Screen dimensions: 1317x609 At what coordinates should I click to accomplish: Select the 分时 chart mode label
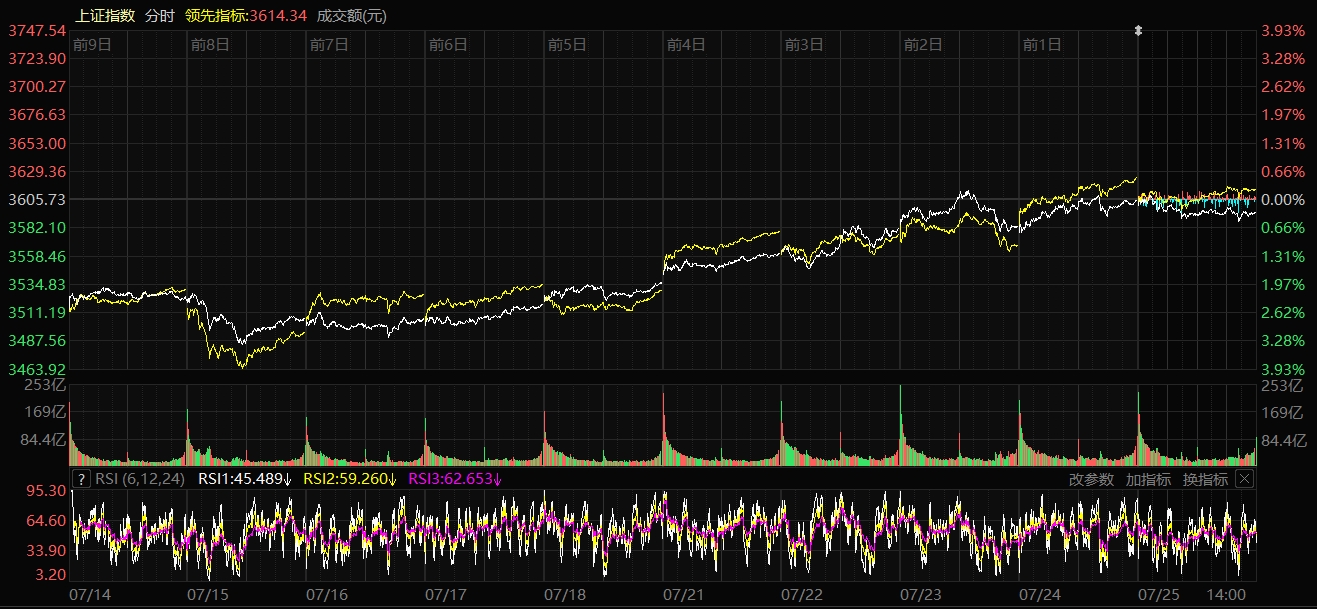tap(159, 15)
